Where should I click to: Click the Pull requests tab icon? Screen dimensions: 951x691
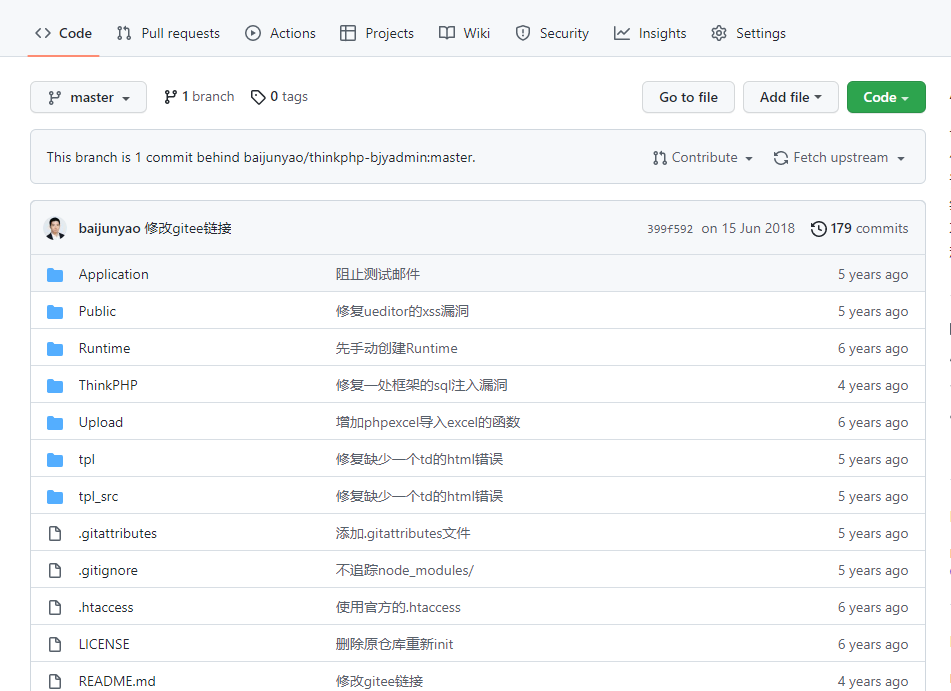pos(124,33)
